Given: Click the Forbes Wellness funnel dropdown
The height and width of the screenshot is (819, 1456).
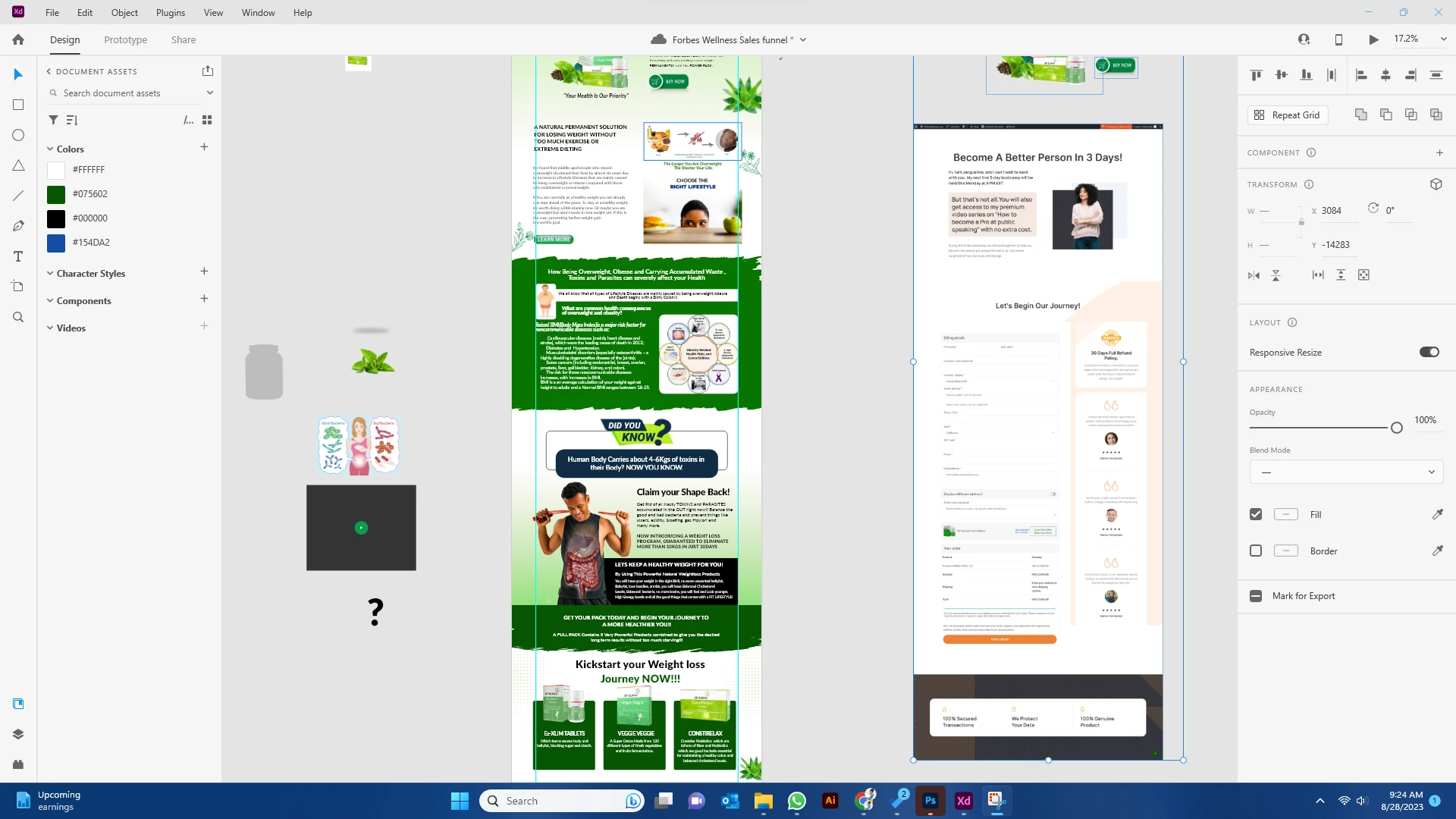Looking at the screenshot, I should (803, 40).
